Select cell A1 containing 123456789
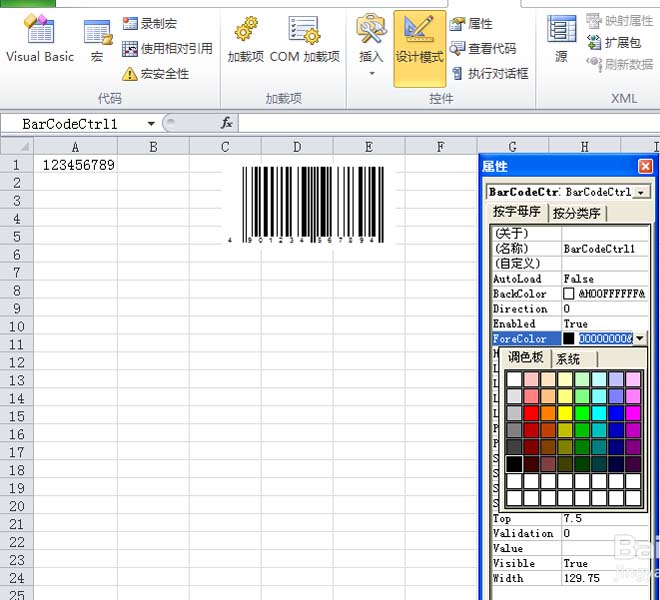This screenshot has height=600, width=660. click(76, 165)
